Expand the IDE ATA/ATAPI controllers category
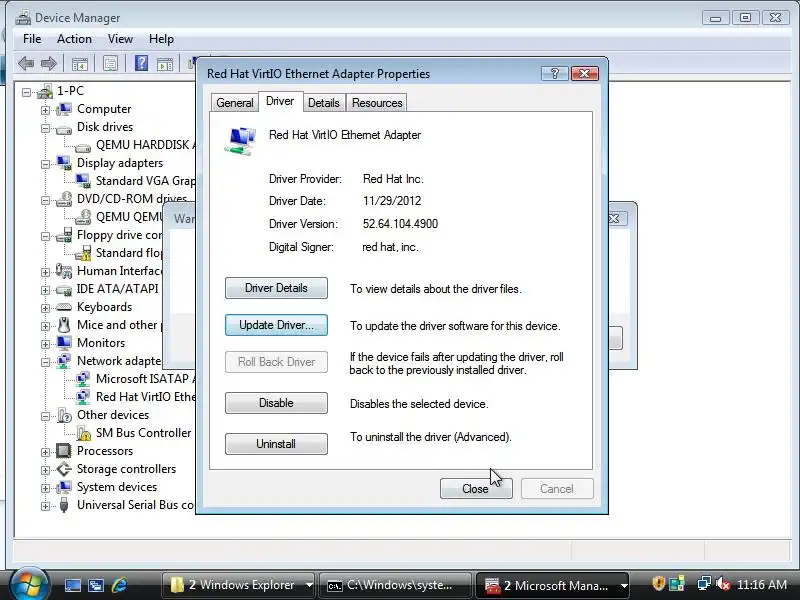This screenshot has height=600, width=800. click(45, 290)
